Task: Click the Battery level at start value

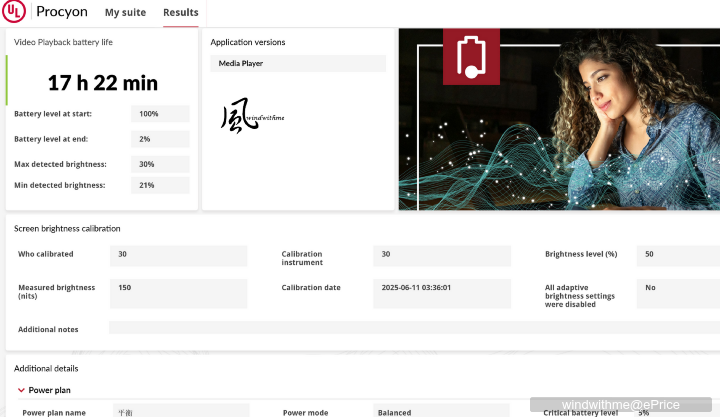Action: point(160,114)
